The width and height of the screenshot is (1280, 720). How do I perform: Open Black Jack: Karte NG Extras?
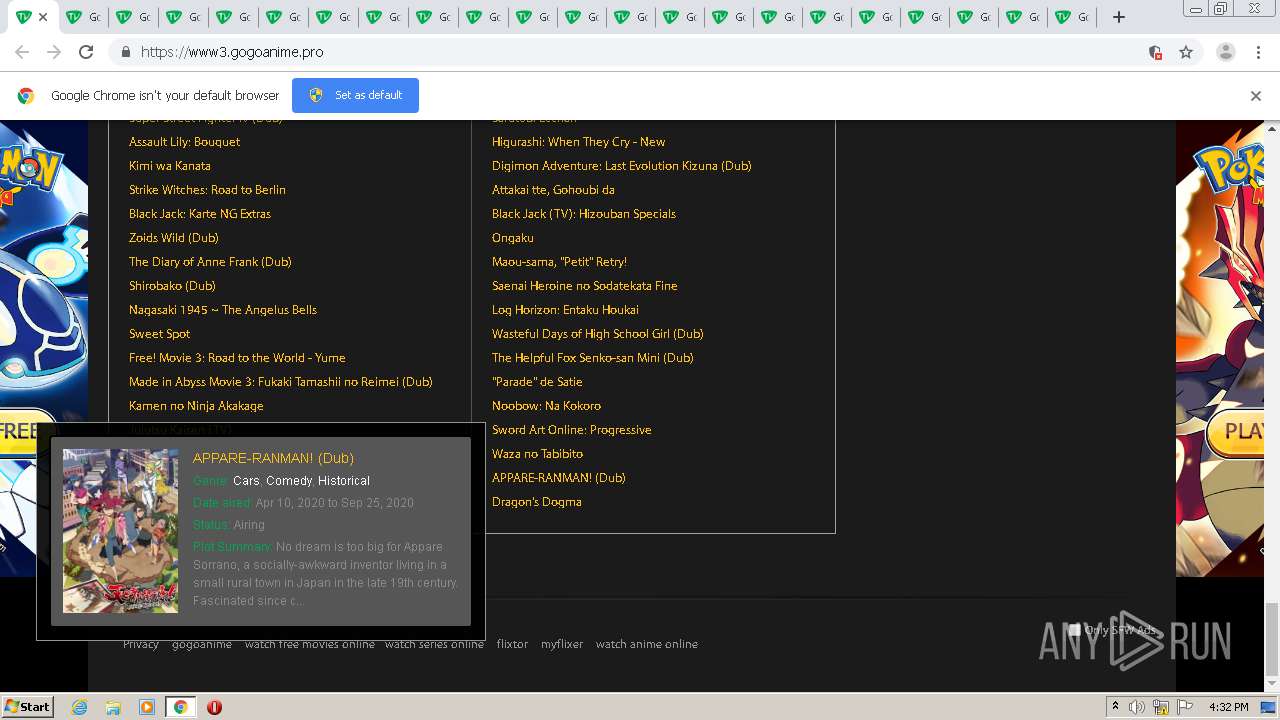[x=200, y=214]
